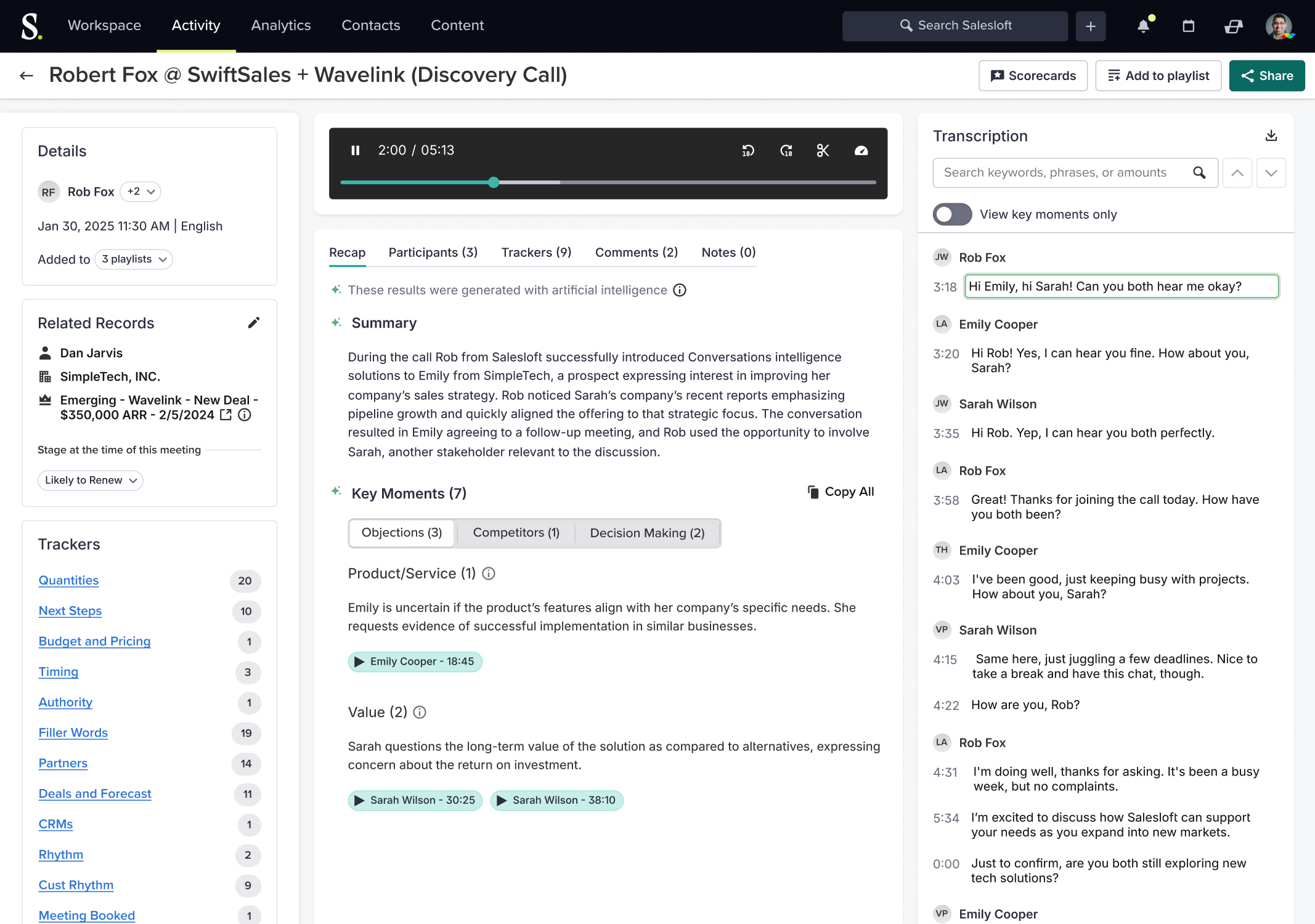
Task: Click info icon next to Product/Service
Action: coord(489,573)
